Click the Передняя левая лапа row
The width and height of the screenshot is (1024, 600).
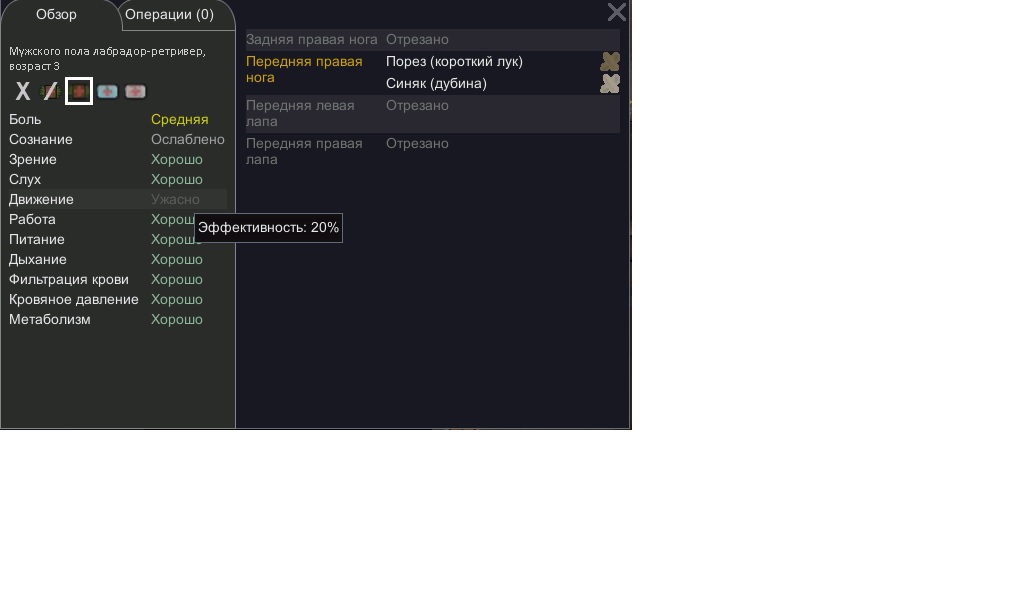[x=432, y=113]
